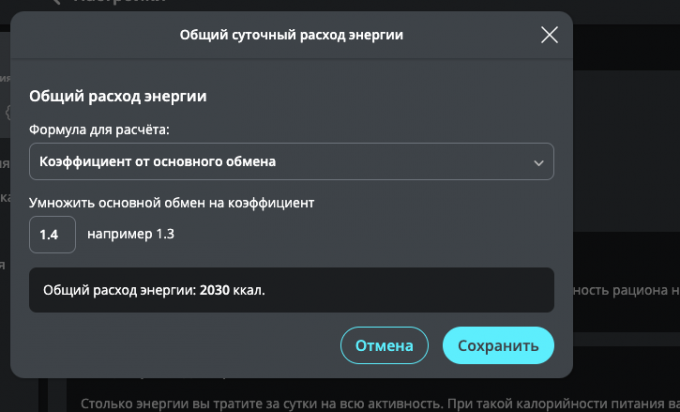680x412 pixels.
Task: Click the chevron arrow in formula dropdown
Action: [x=539, y=161]
